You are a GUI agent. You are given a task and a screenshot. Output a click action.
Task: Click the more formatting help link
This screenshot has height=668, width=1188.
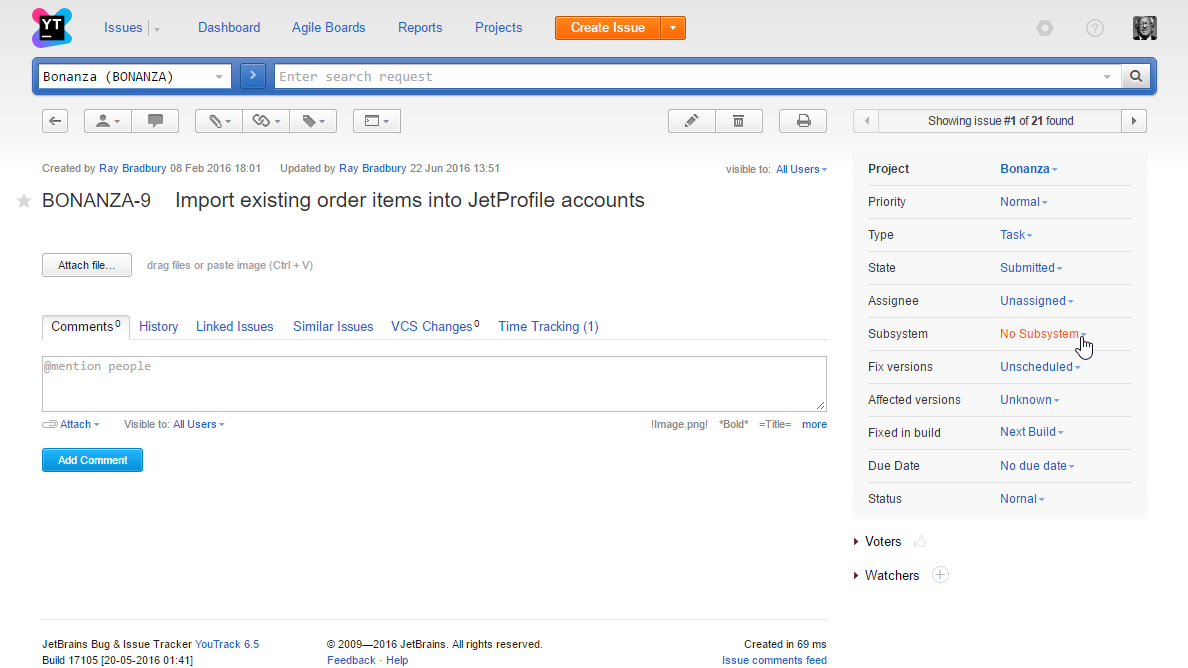coord(814,425)
